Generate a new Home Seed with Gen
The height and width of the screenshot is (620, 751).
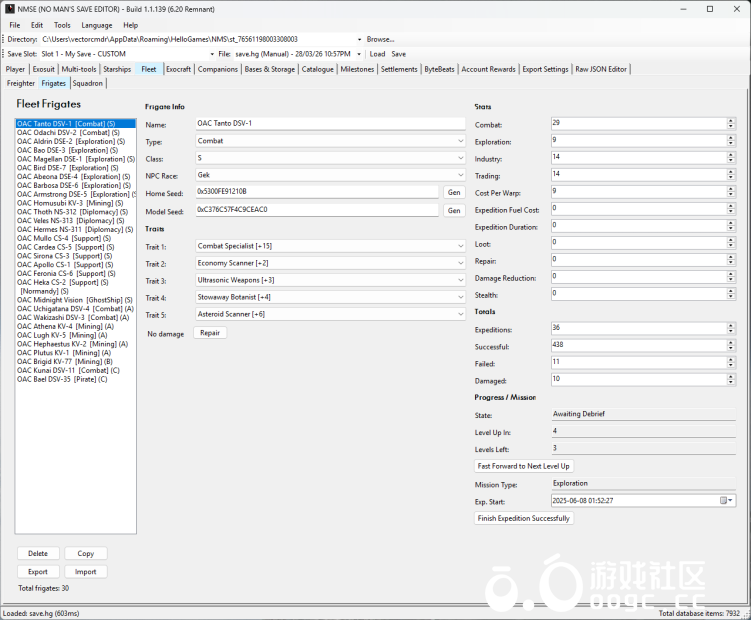(x=454, y=192)
